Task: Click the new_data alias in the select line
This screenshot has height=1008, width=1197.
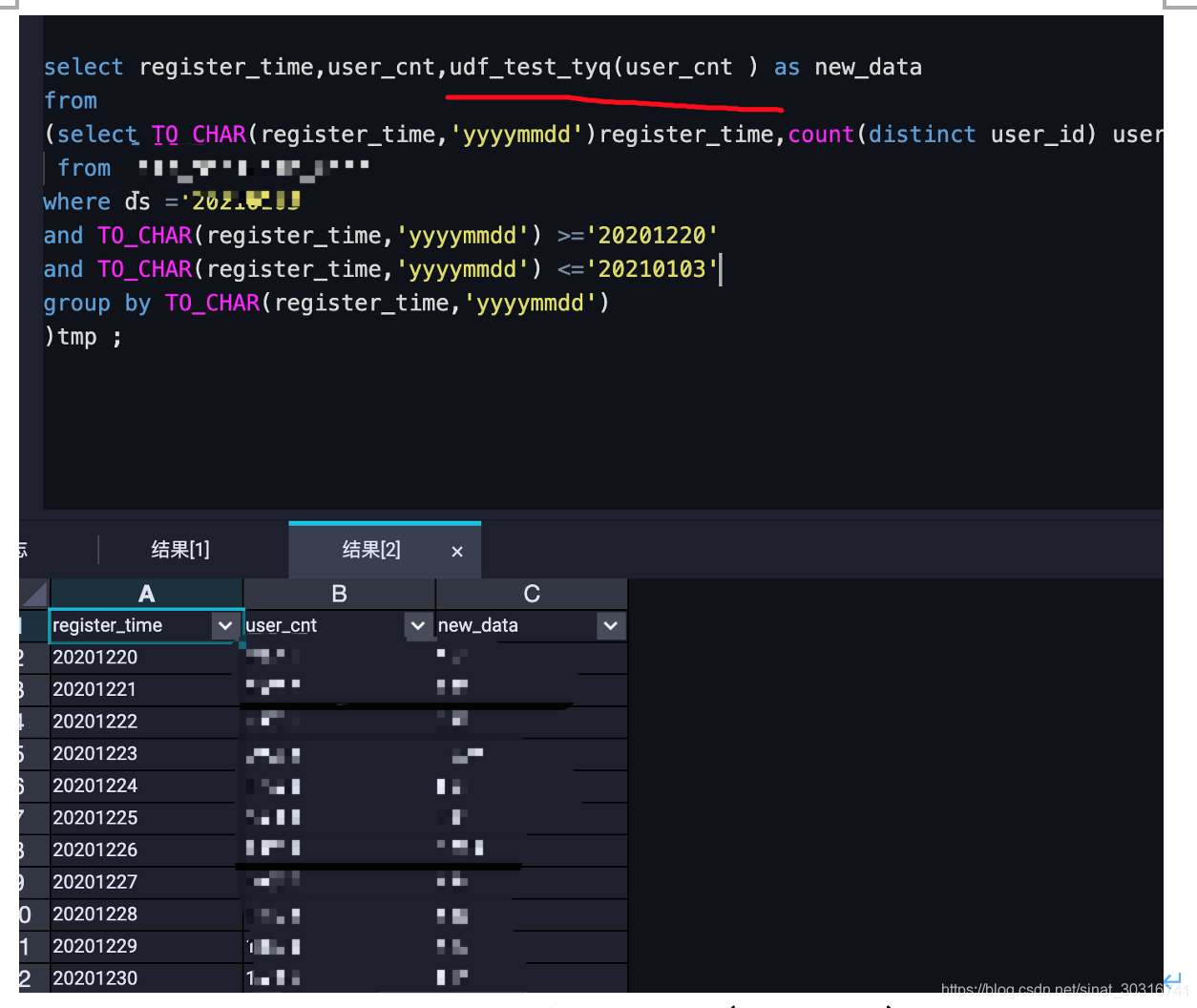Action: (868, 68)
